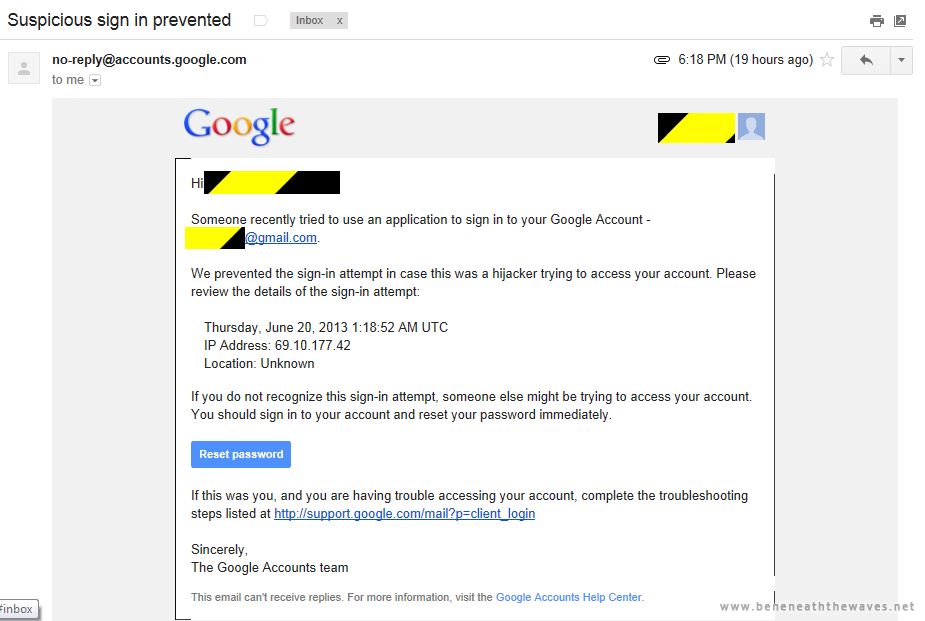This screenshot has width=925, height=621.
Task: Toggle the importance marker next to subject
Action: pyautogui.click(x=260, y=21)
